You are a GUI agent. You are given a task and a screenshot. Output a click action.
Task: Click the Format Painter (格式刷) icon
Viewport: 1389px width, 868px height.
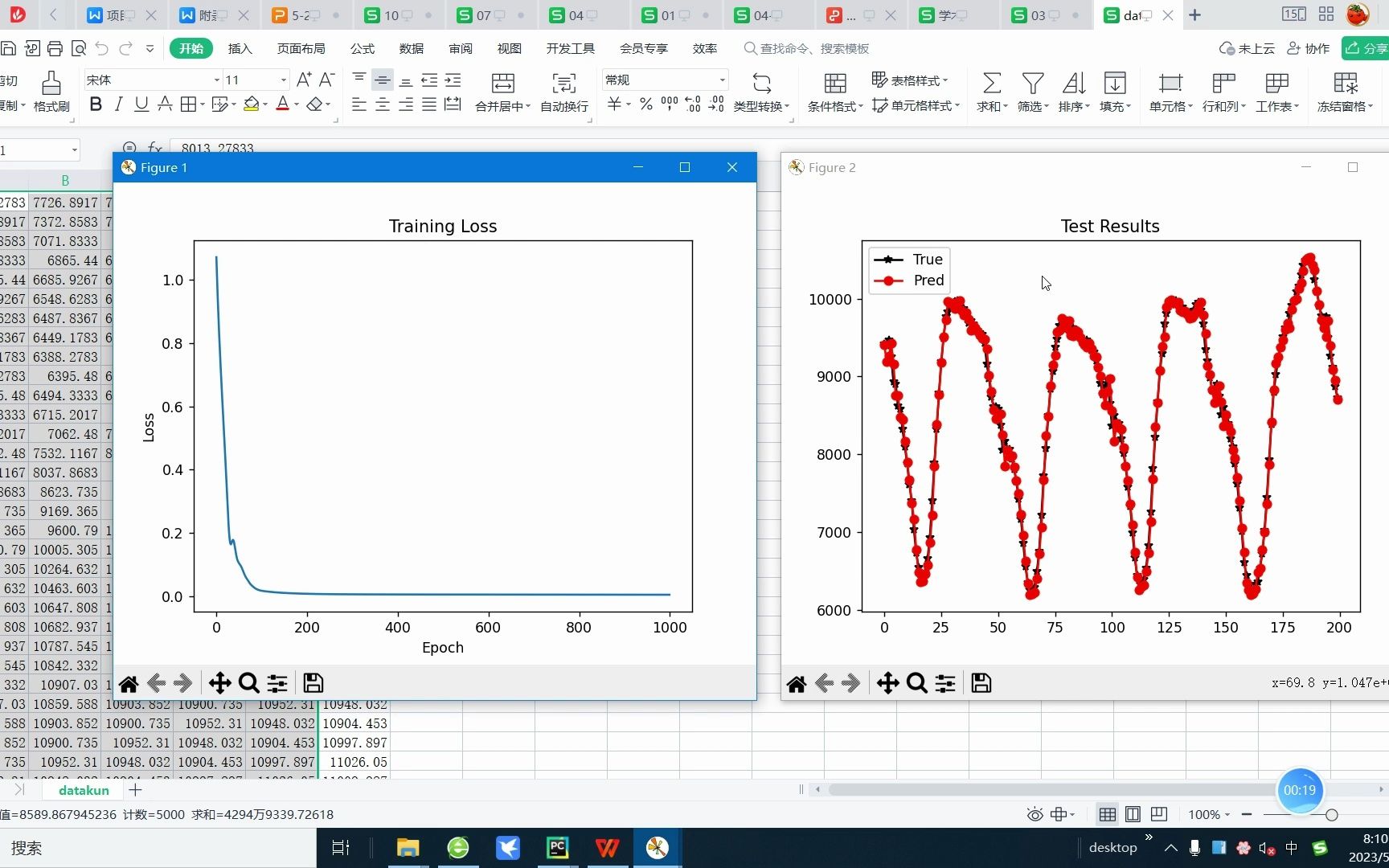pos(51,84)
